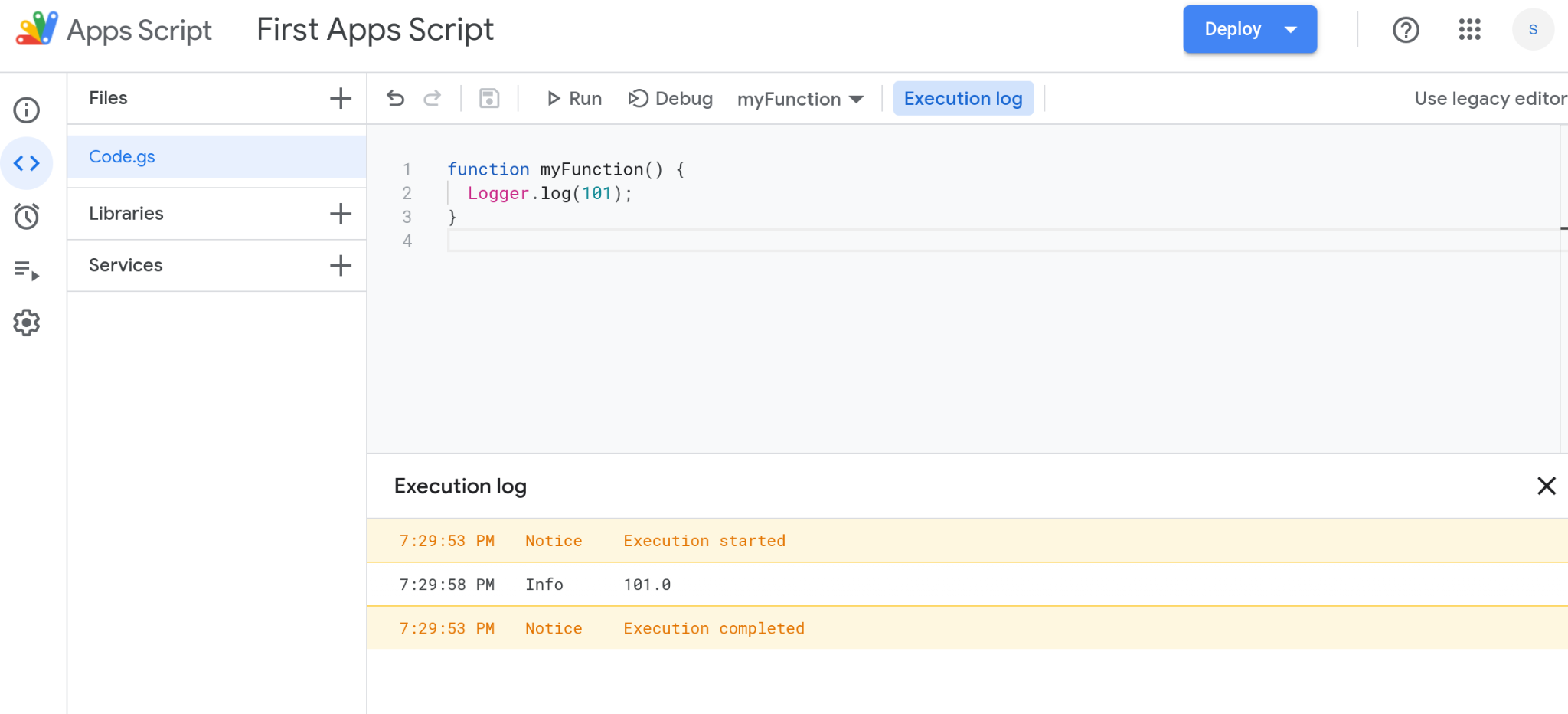1568x714 pixels.
Task: Open the Help question mark icon
Action: click(1406, 30)
